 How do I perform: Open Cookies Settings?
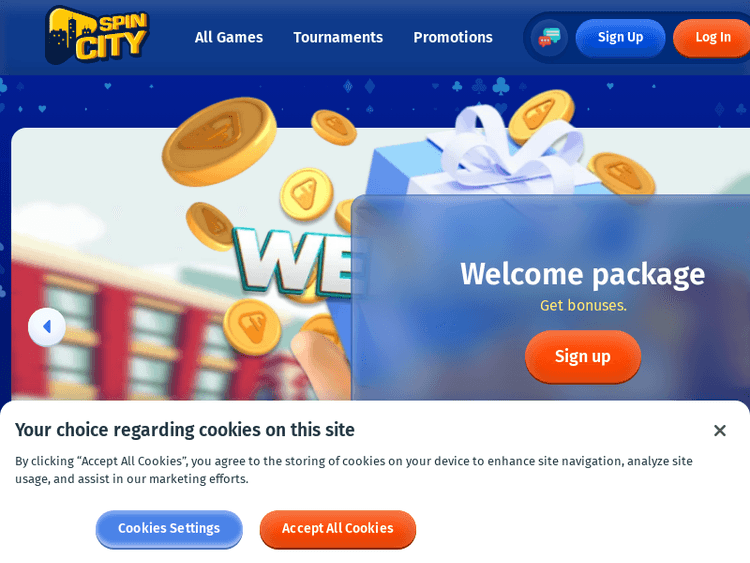tap(169, 529)
